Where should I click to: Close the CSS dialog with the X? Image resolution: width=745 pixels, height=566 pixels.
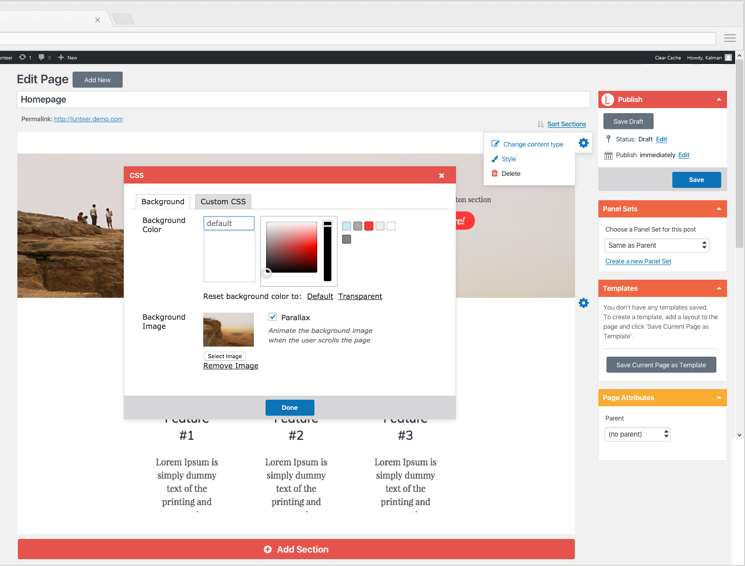point(441,176)
